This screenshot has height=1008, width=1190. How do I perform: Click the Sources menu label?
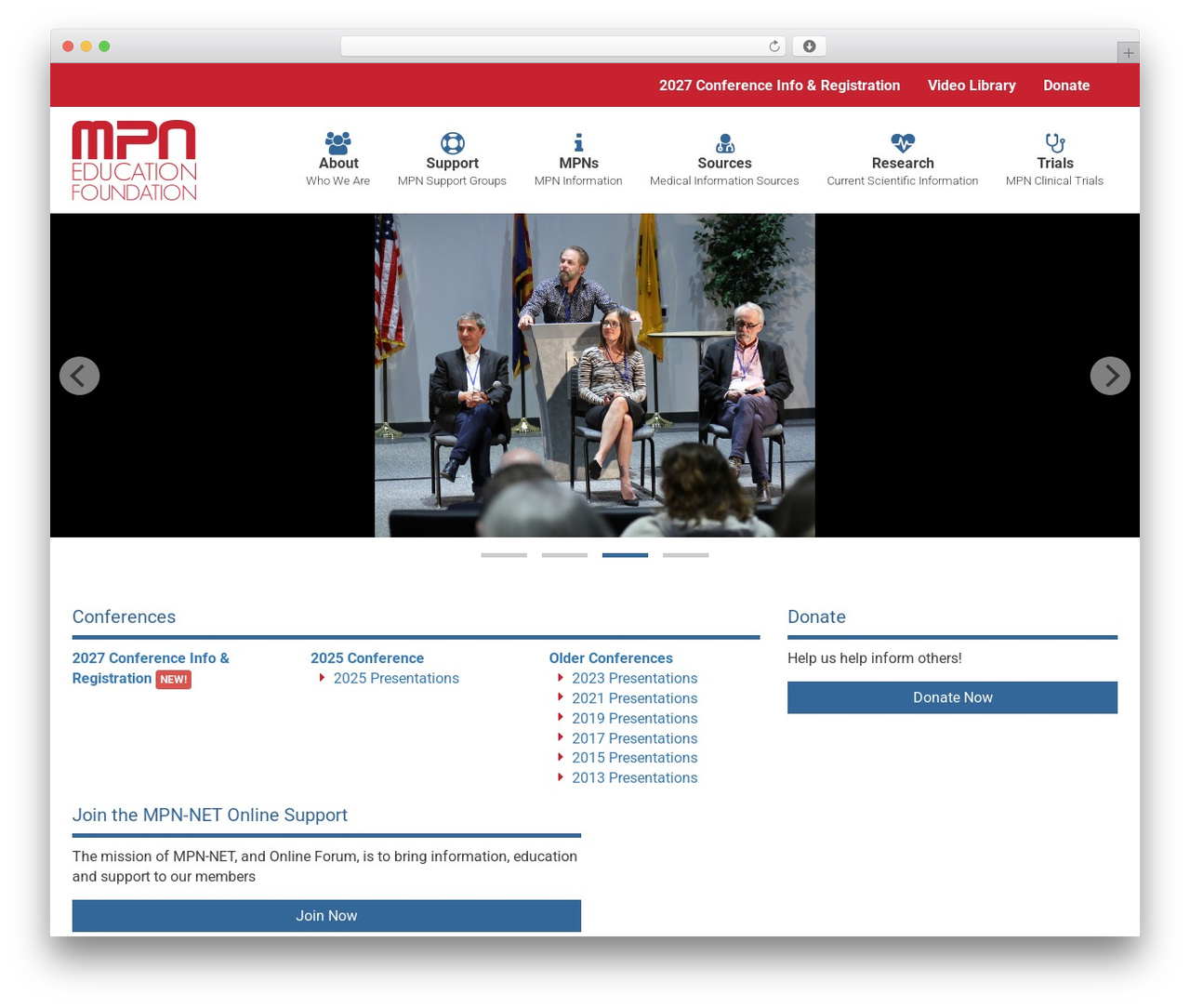tap(724, 163)
